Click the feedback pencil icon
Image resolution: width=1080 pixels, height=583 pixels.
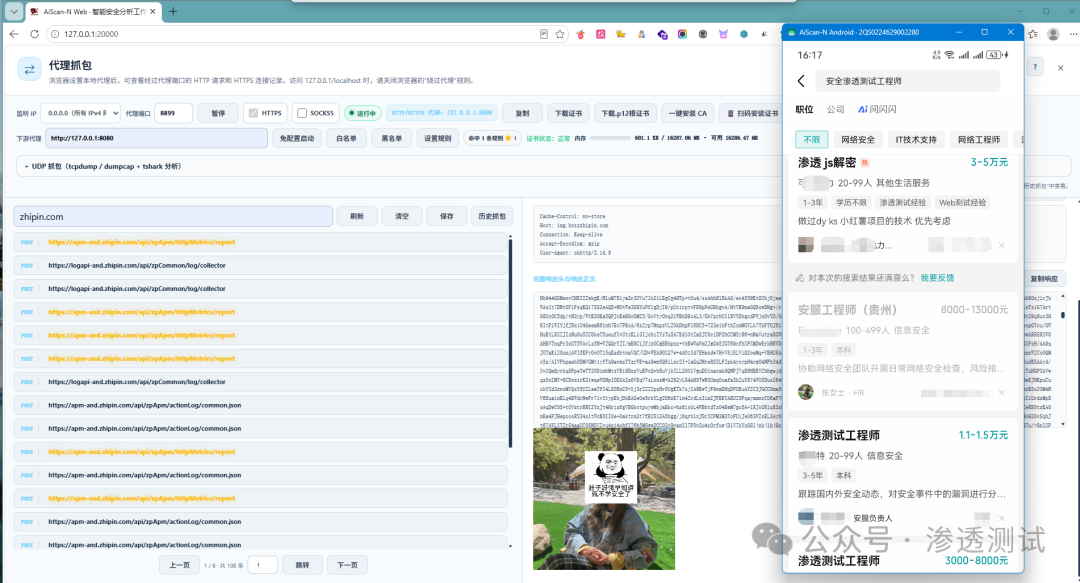click(x=800, y=278)
